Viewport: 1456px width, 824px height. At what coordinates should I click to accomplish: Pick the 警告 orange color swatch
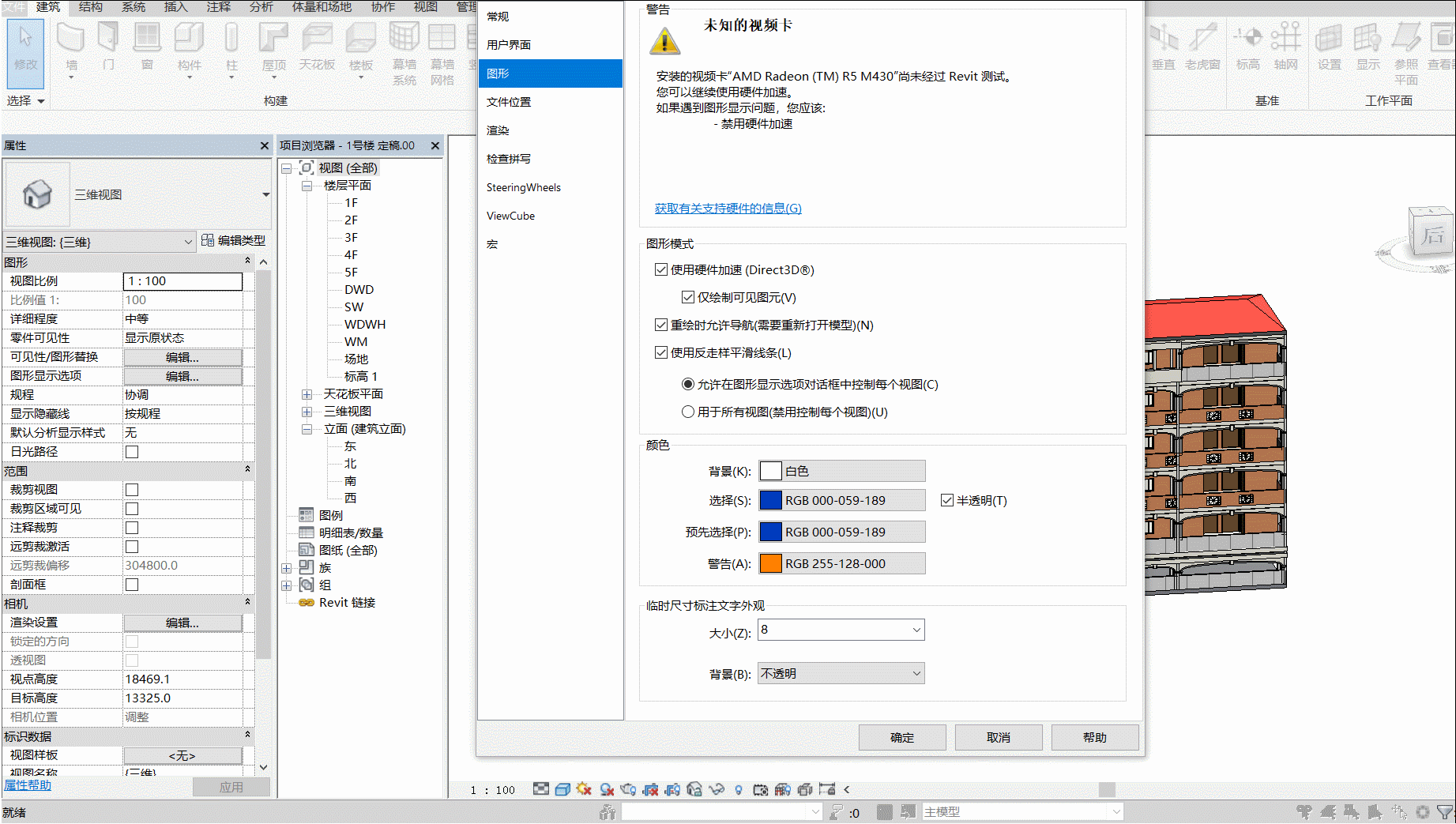point(770,563)
